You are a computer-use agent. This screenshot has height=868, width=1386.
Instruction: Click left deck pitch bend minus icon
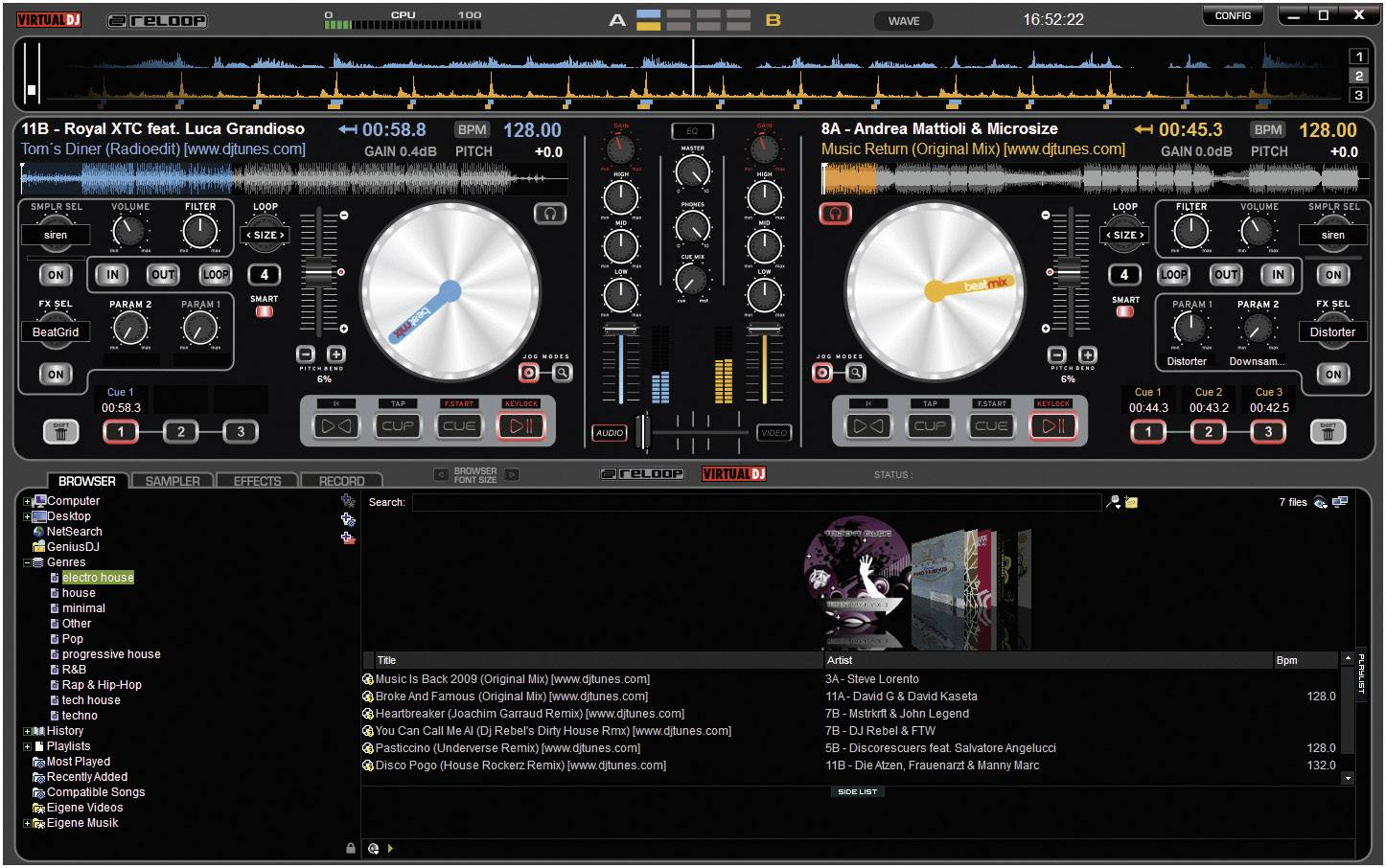(306, 354)
